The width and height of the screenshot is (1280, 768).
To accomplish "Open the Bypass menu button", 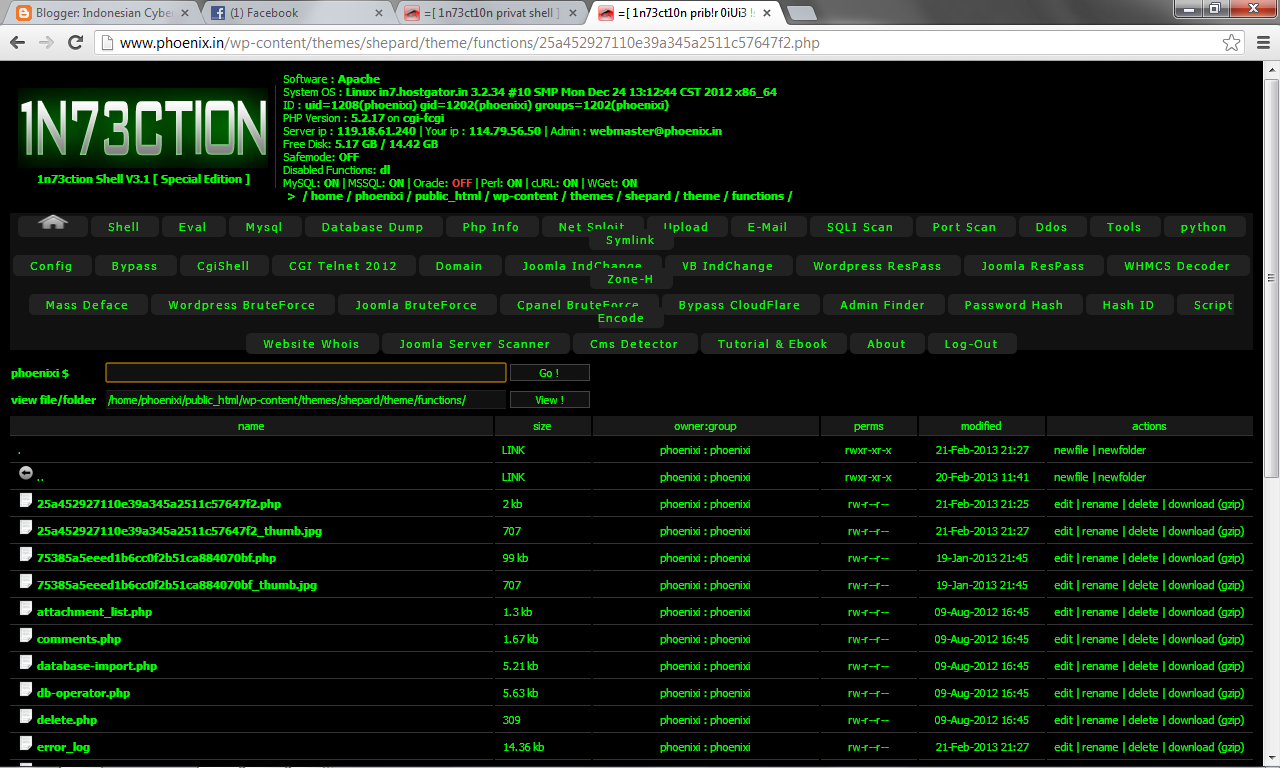I will pyautogui.click(x=134, y=266).
